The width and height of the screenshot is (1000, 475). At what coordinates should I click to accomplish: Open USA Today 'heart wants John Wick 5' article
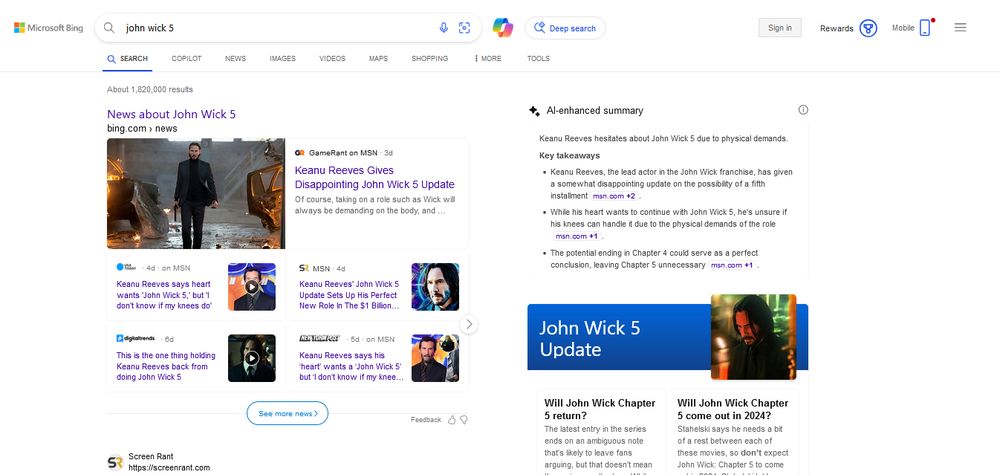165,295
